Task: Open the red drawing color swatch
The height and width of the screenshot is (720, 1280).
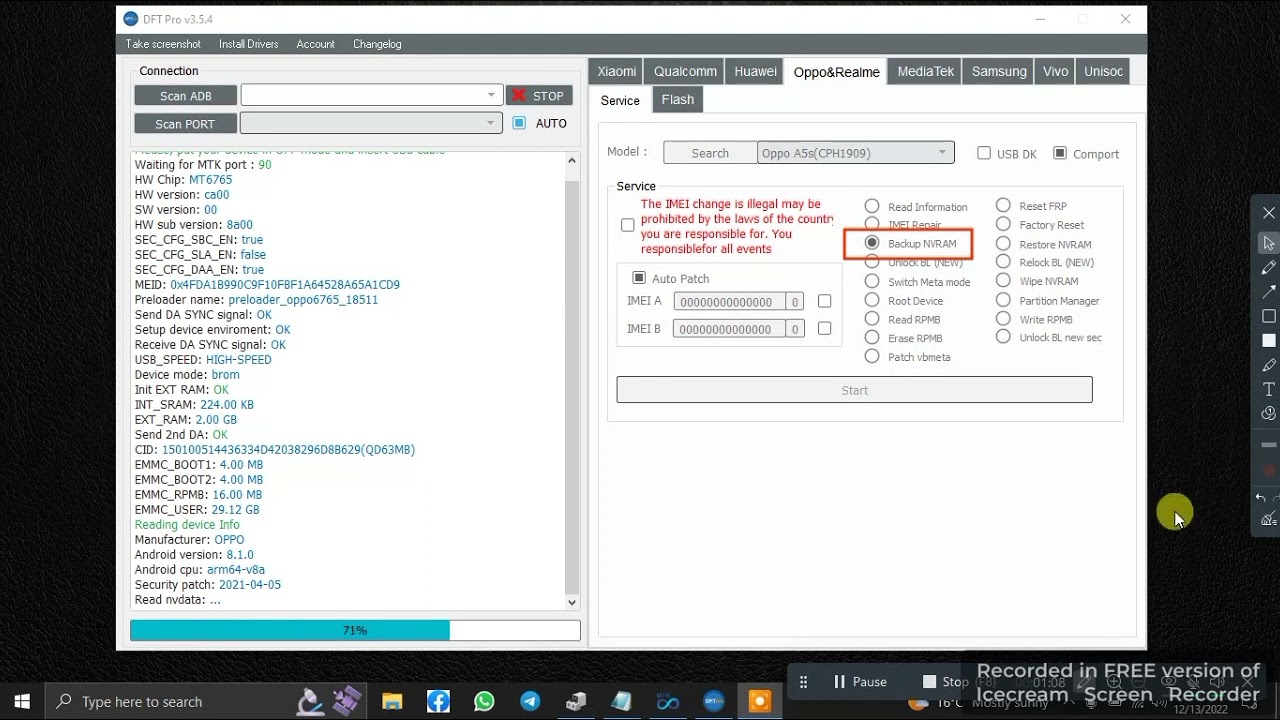Action: (x=1269, y=470)
